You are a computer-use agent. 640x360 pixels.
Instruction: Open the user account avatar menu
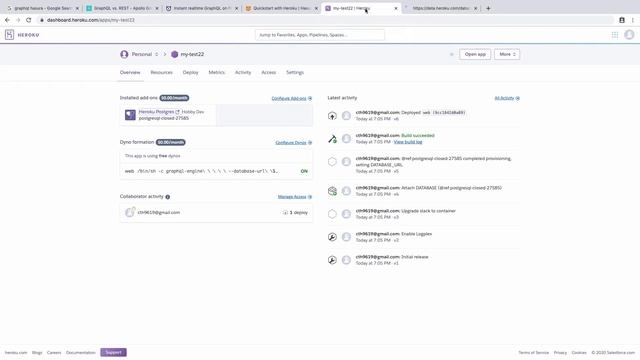629,35
